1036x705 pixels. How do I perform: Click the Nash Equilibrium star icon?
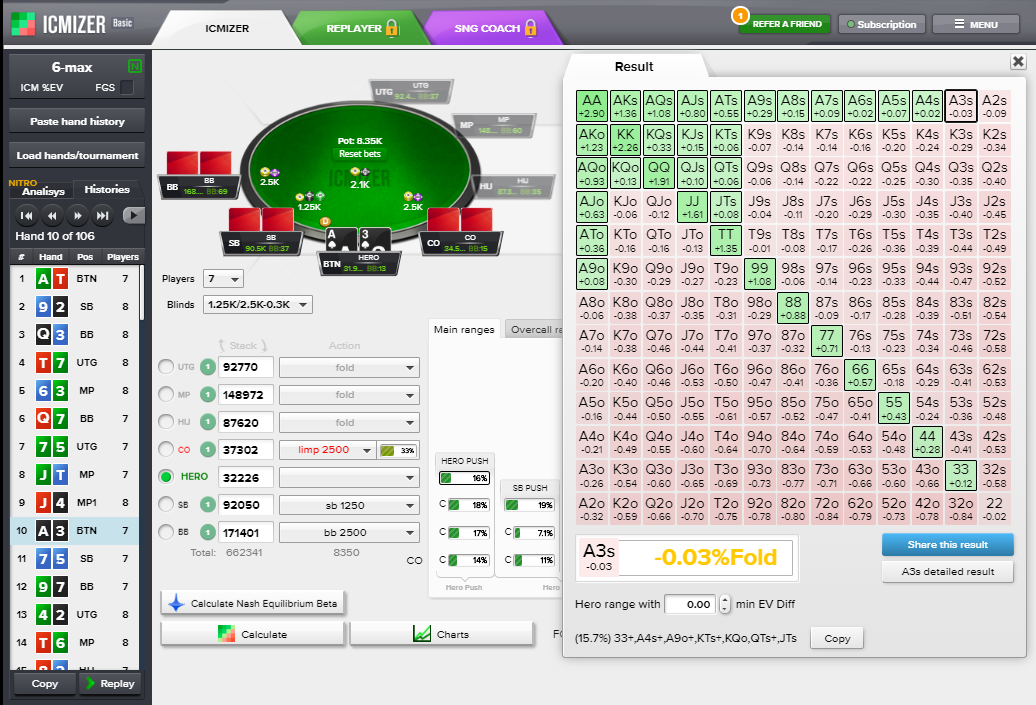pyautogui.click(x=176, y=603)
